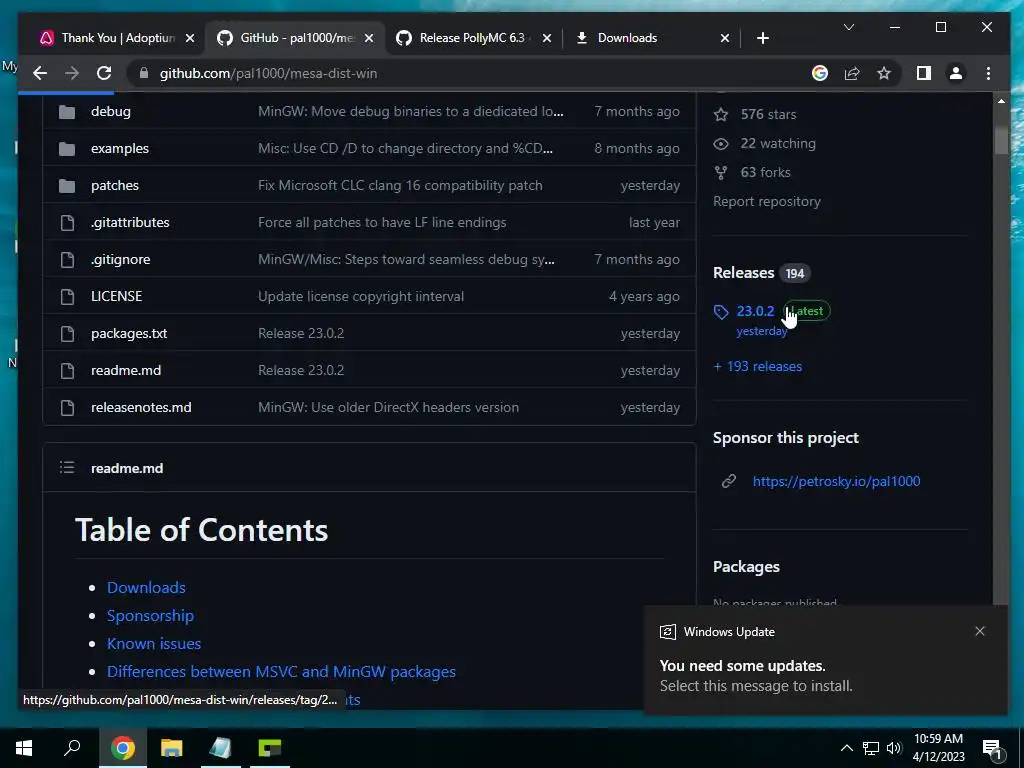
Task: Click the forward navigation arrow
Action: pyautogui.click(x=72, y=73)
